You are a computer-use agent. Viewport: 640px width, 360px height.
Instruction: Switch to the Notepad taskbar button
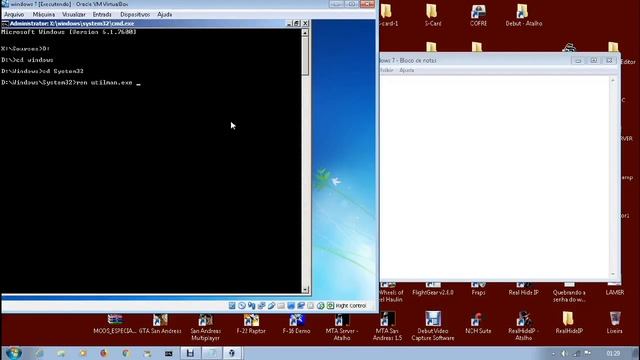211,353
